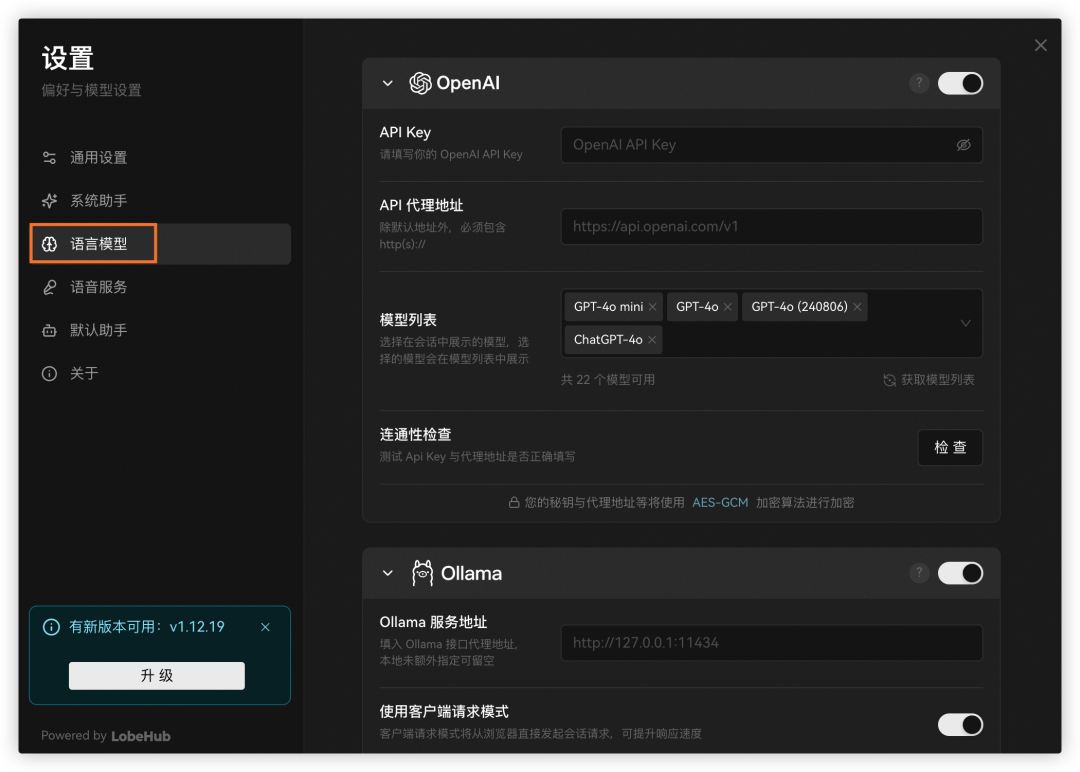Select 语言模型 in the sidebar

pos(160,244)
